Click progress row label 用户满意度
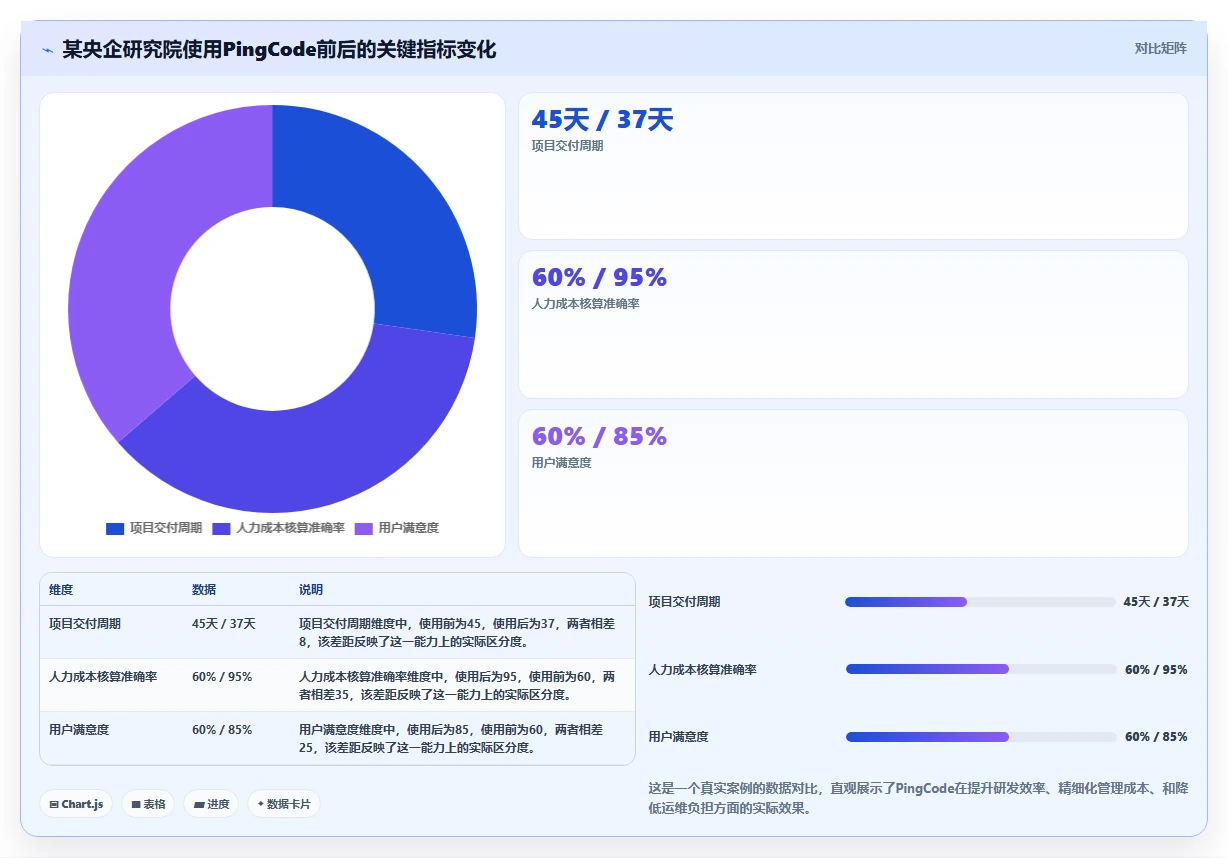The image size is (1228, 858). pyautogui.click(x=678, y=737)
